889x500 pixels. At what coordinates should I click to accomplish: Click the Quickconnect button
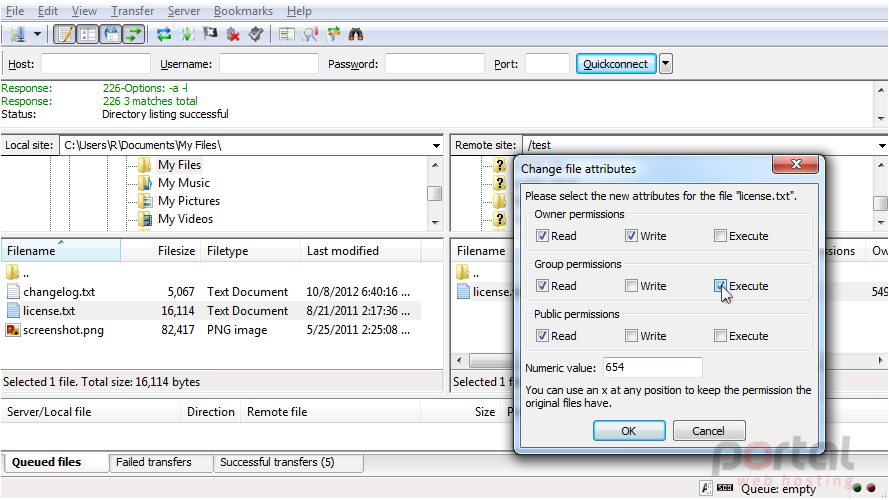[616, 63]
